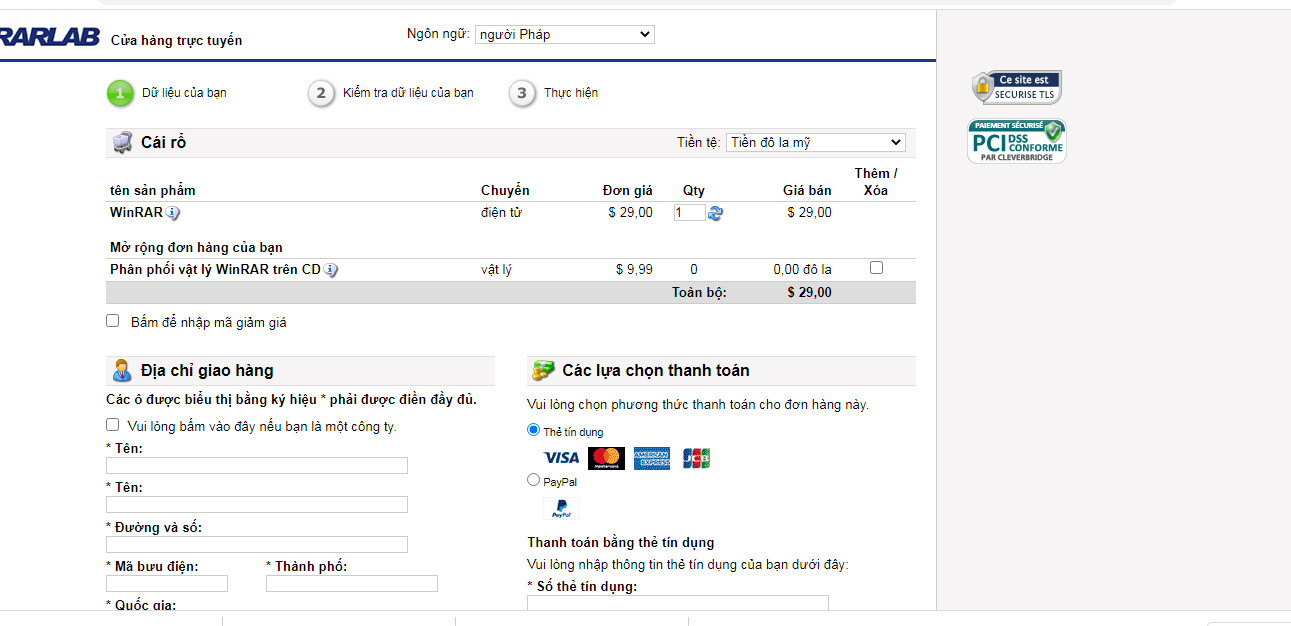Click the Đường và số input field
This screenshot has height=626, width=1291.
(x=257, y=544)
